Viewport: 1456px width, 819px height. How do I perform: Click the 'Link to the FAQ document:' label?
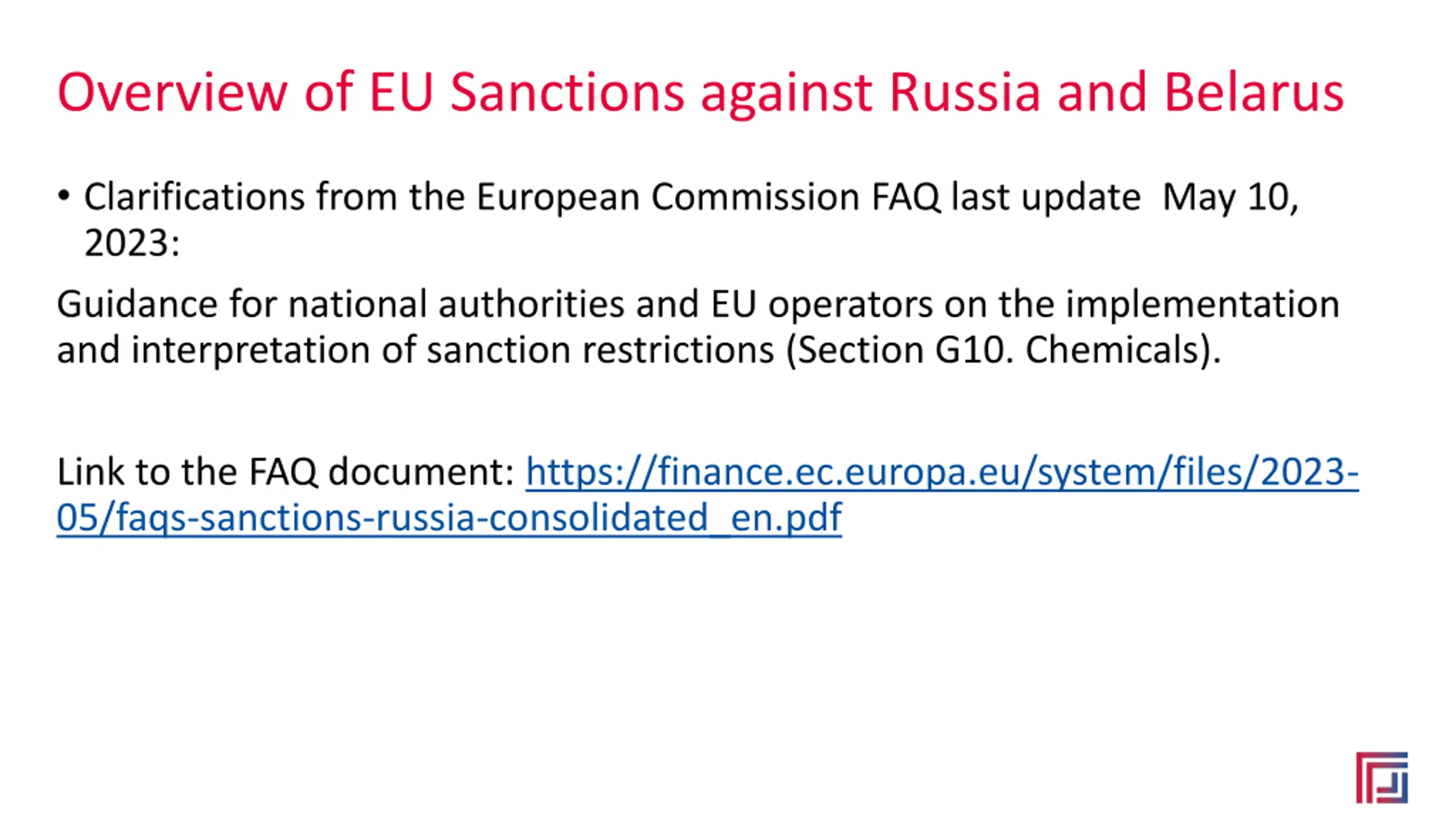pyautogui.click(x=286, y=472)
